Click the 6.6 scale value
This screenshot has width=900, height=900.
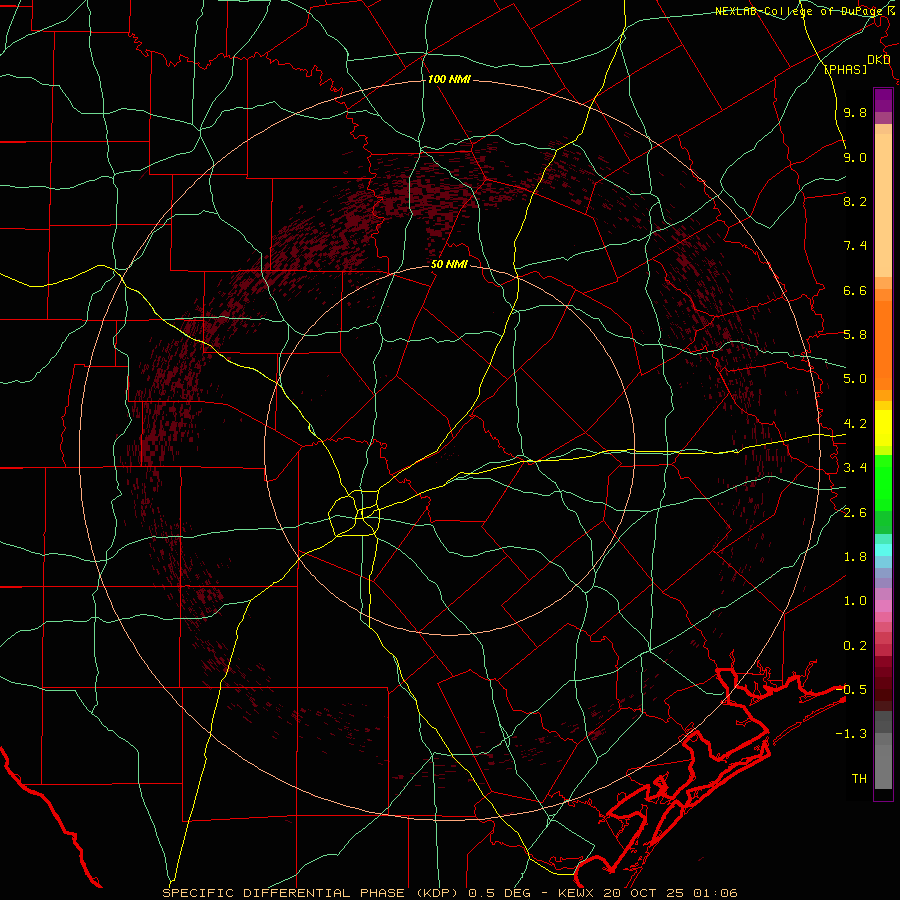pos(855,290)
